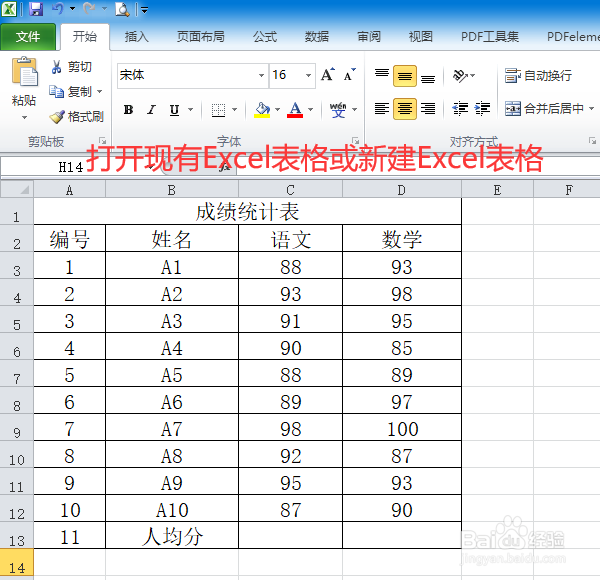Click cell containing 人均分

[x=172, y=536]
